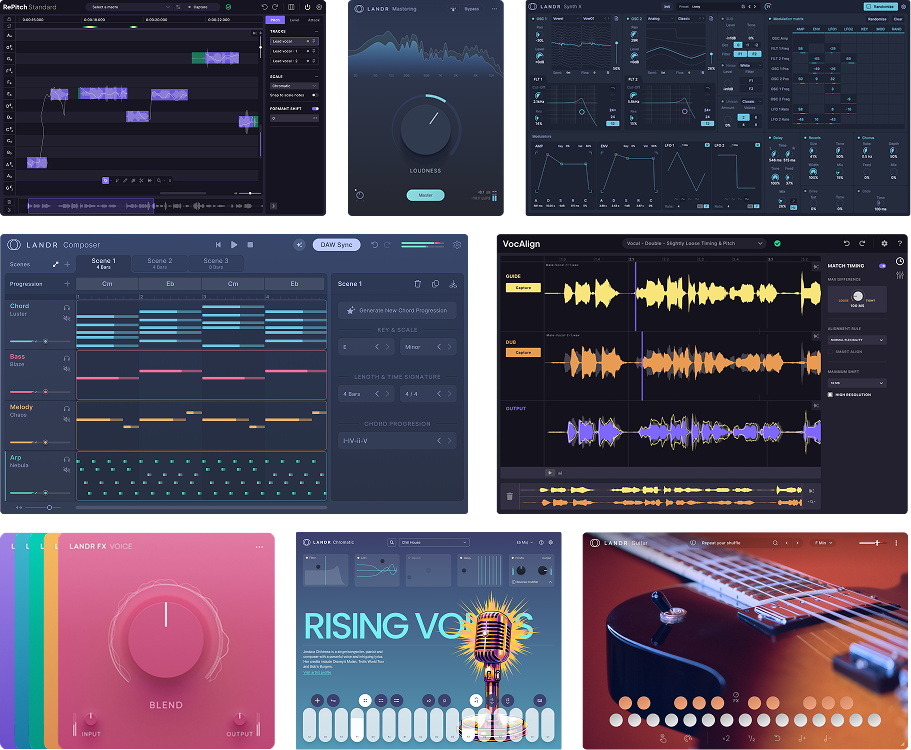
Task: Click Master button in LANDR Mastering
Action: [x=425, y=195]
